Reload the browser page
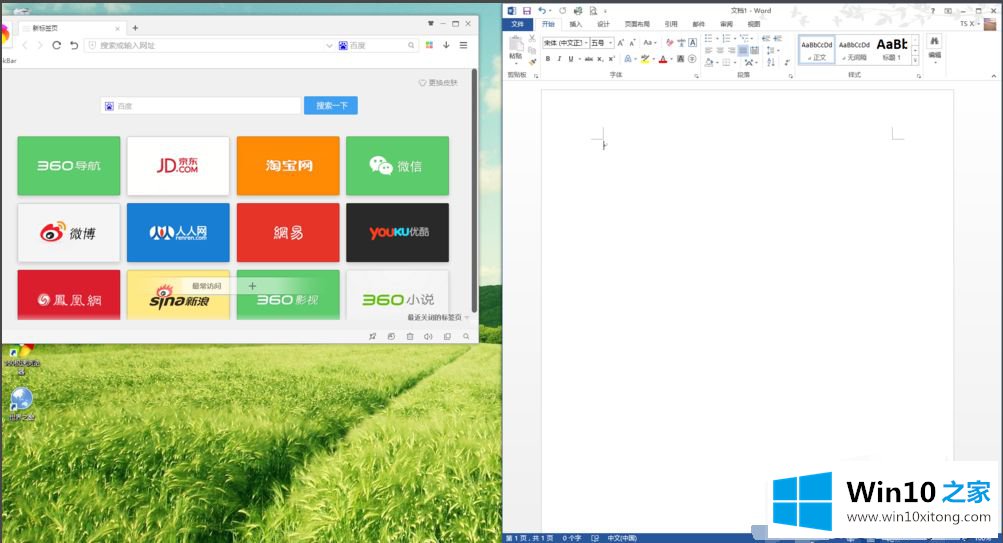1003x543 pixels. 56,45
